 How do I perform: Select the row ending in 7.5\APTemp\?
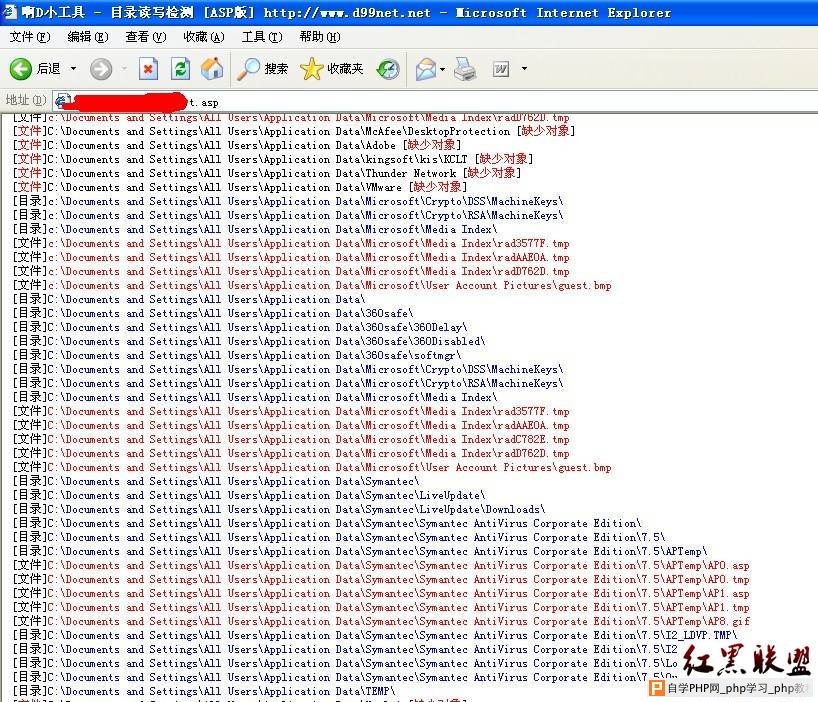tap(360, 552)
